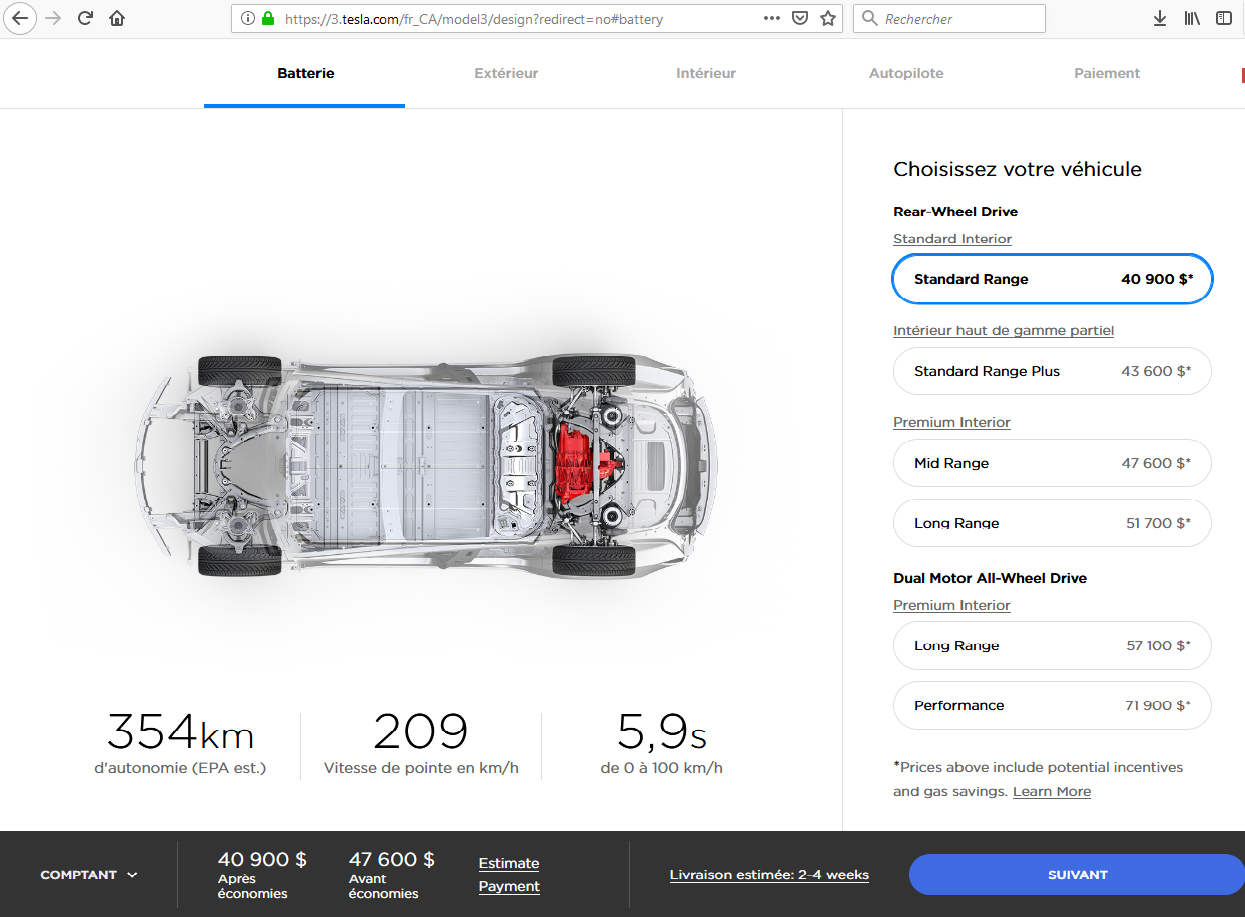Open the Autopilote tab

click(906, 73)
